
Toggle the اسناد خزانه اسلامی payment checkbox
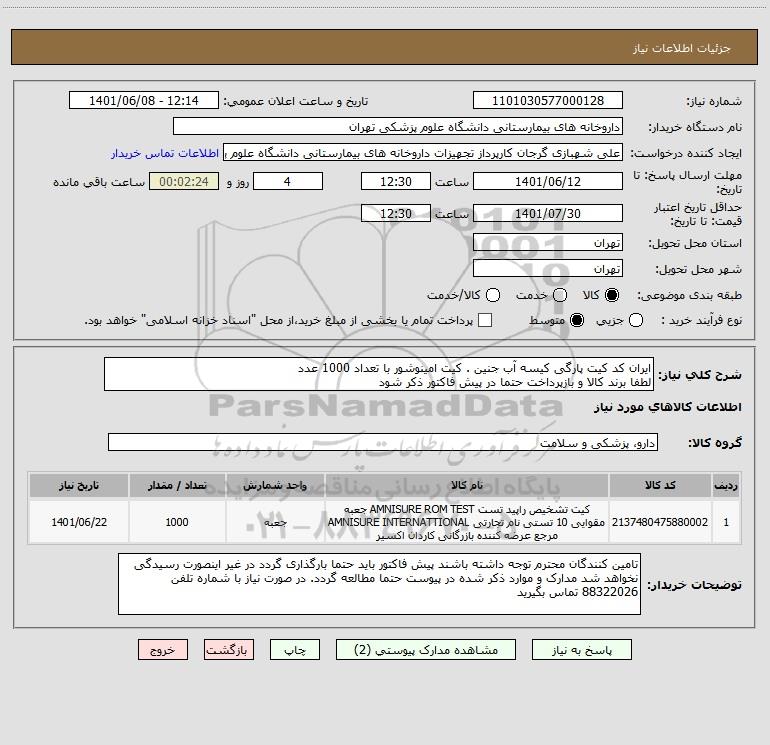485,320
